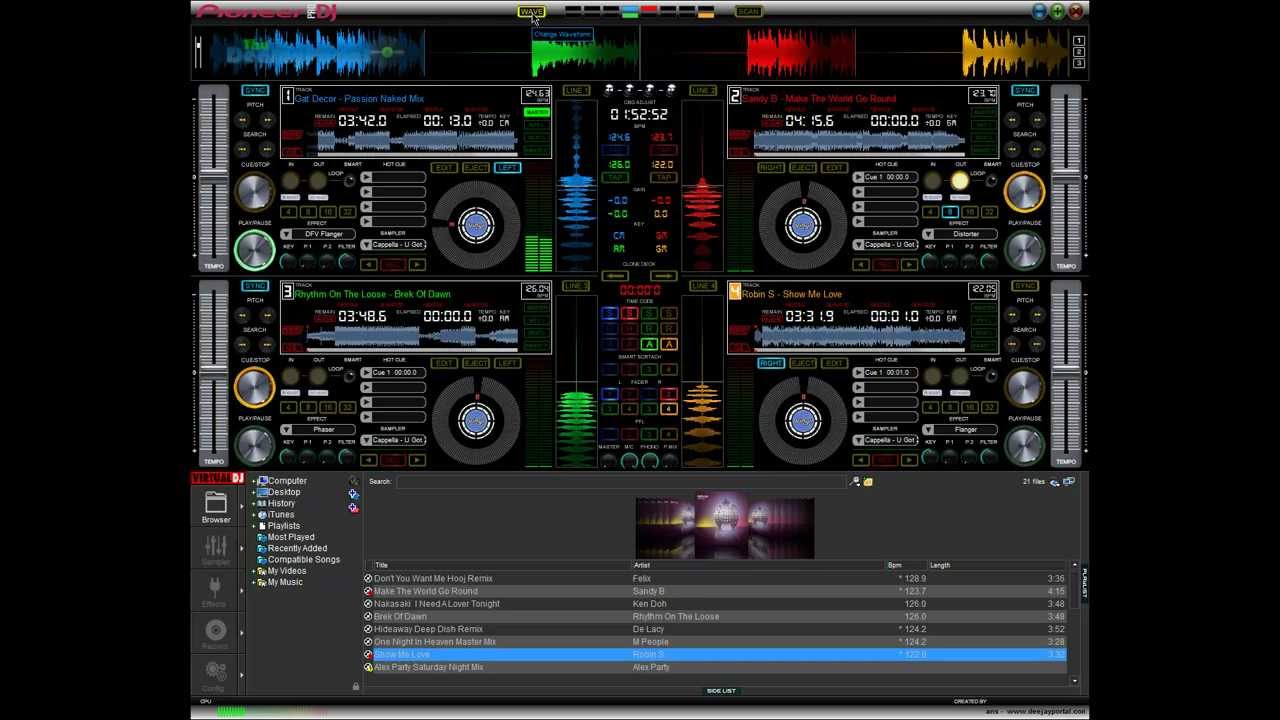This screenshot has width=1280, height=720.
Task: Click deck 1 first hot cue arrow
Action: click(366, 177)
